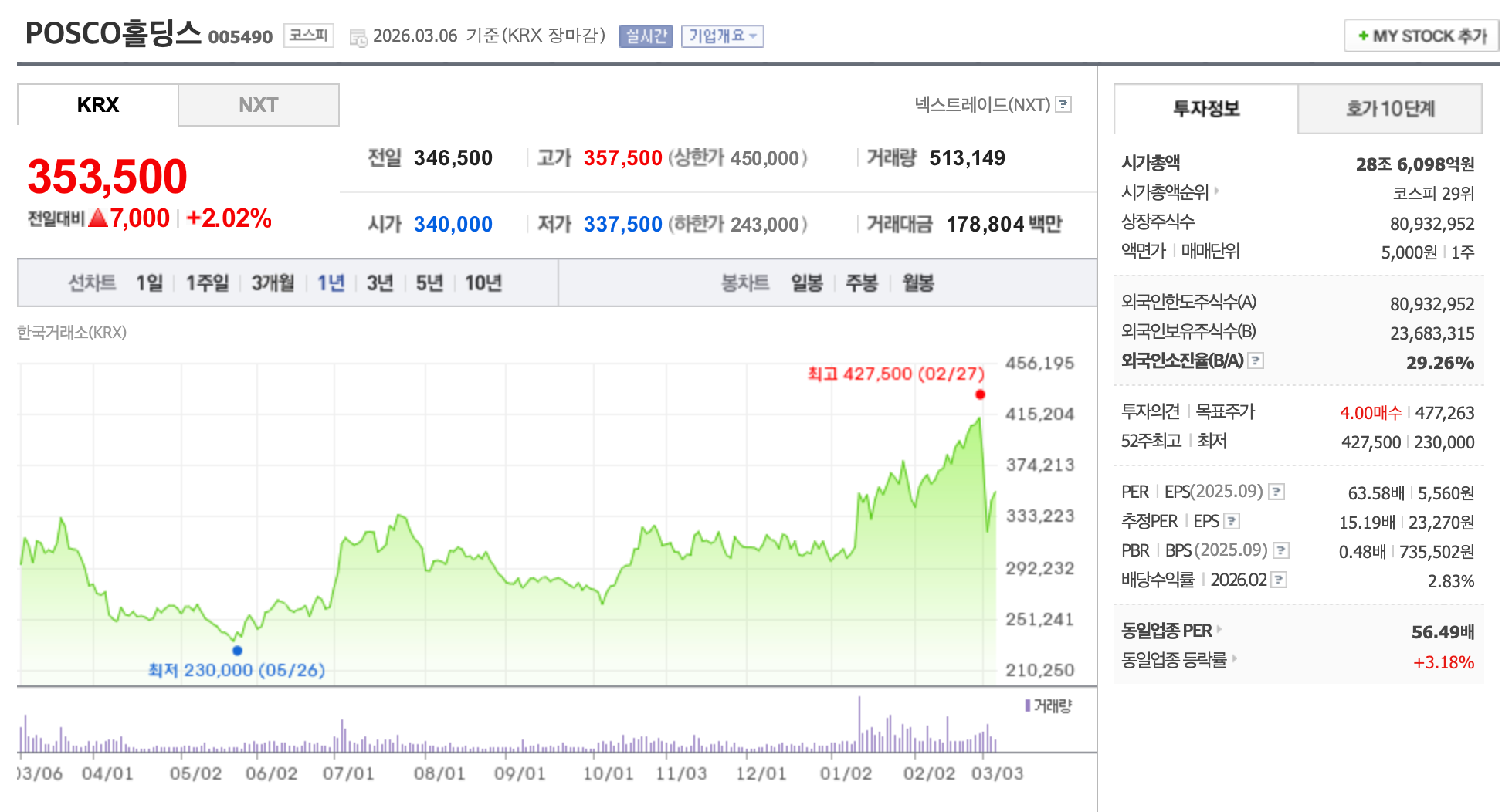Select the 5년 line chart period

(429, 283)
